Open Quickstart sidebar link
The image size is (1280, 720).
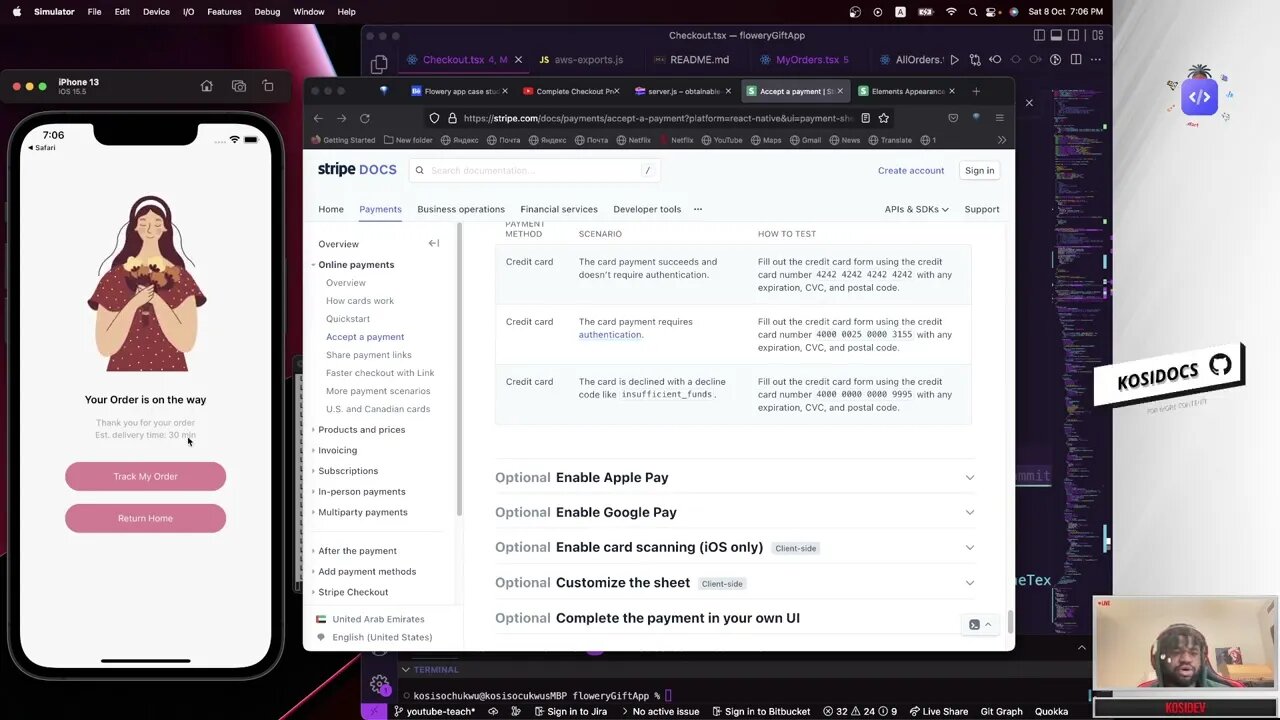(x=348, y=319)
